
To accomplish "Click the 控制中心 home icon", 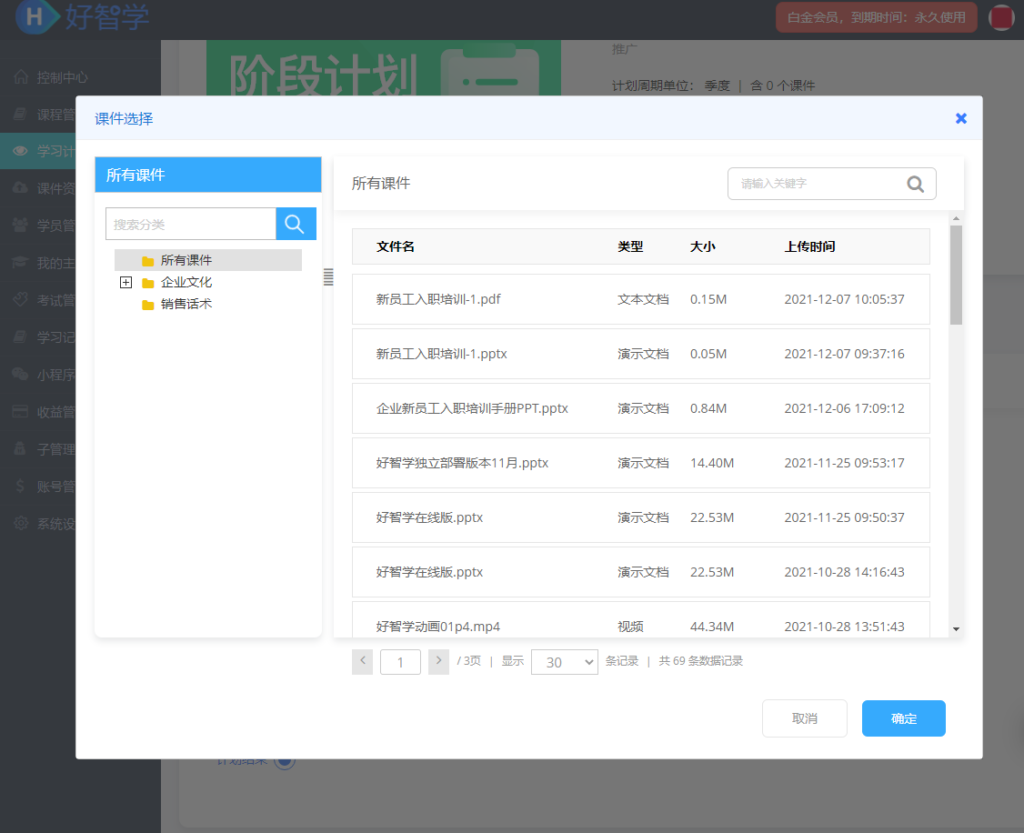I will (21, 77).
